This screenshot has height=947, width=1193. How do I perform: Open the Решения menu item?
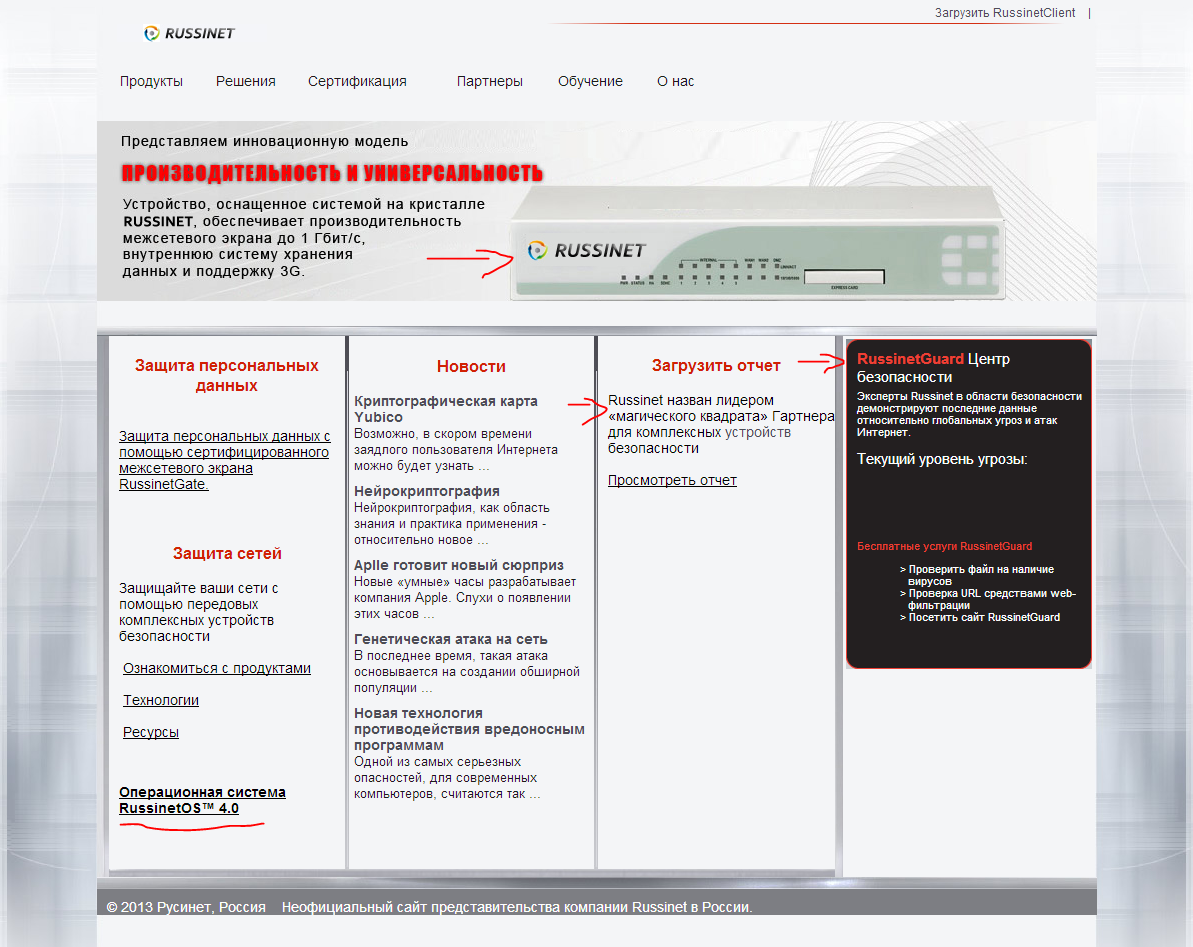click(x=246, y=81)
